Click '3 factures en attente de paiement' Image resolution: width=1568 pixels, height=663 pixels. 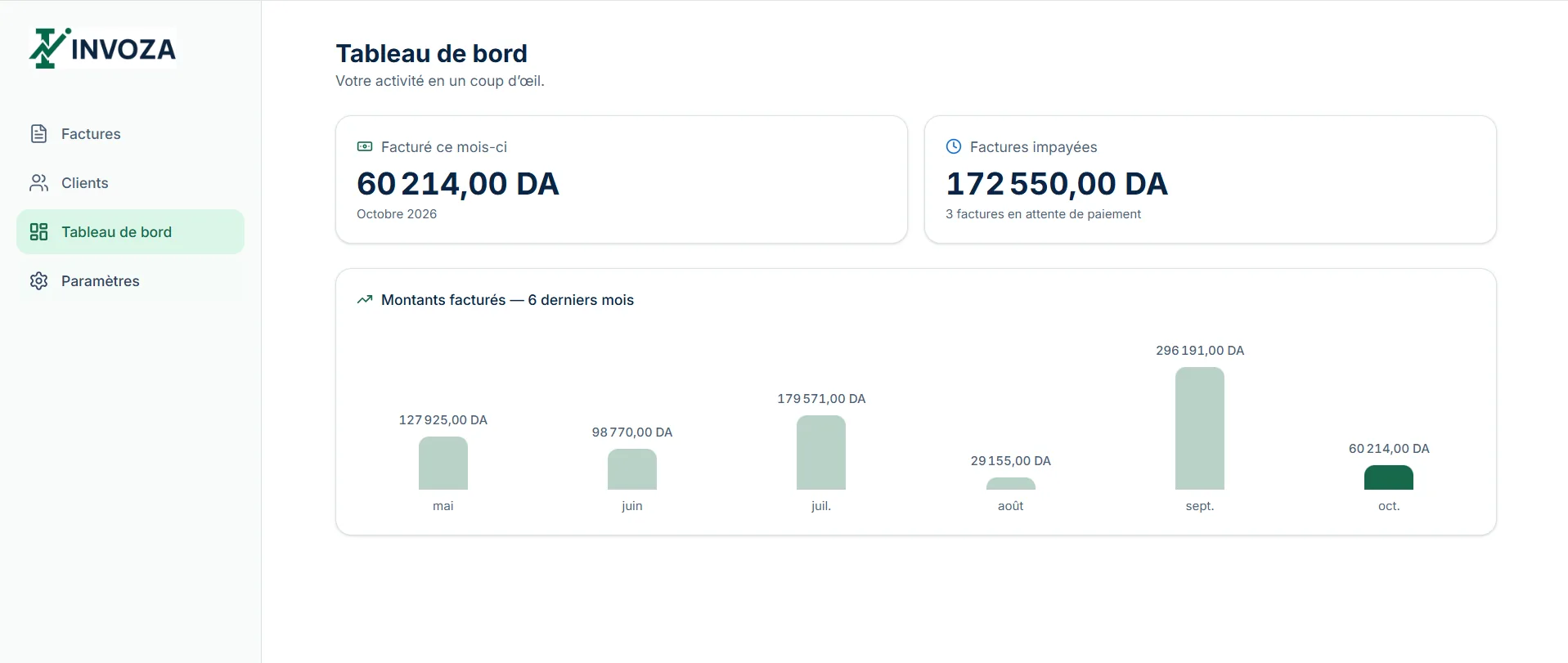pyautogui.click(x=1043, y=214)
